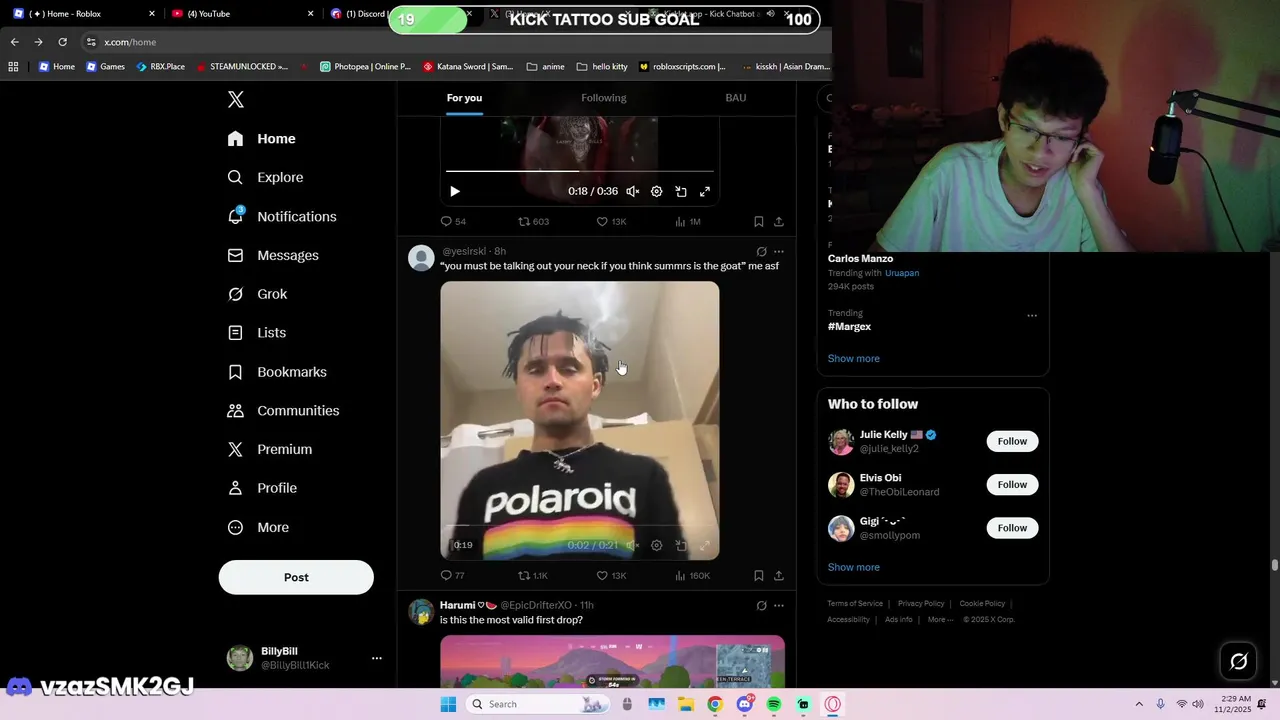The image size is (1280, 720).
Task: Click the Windows Start button
Action: [448, 704]
